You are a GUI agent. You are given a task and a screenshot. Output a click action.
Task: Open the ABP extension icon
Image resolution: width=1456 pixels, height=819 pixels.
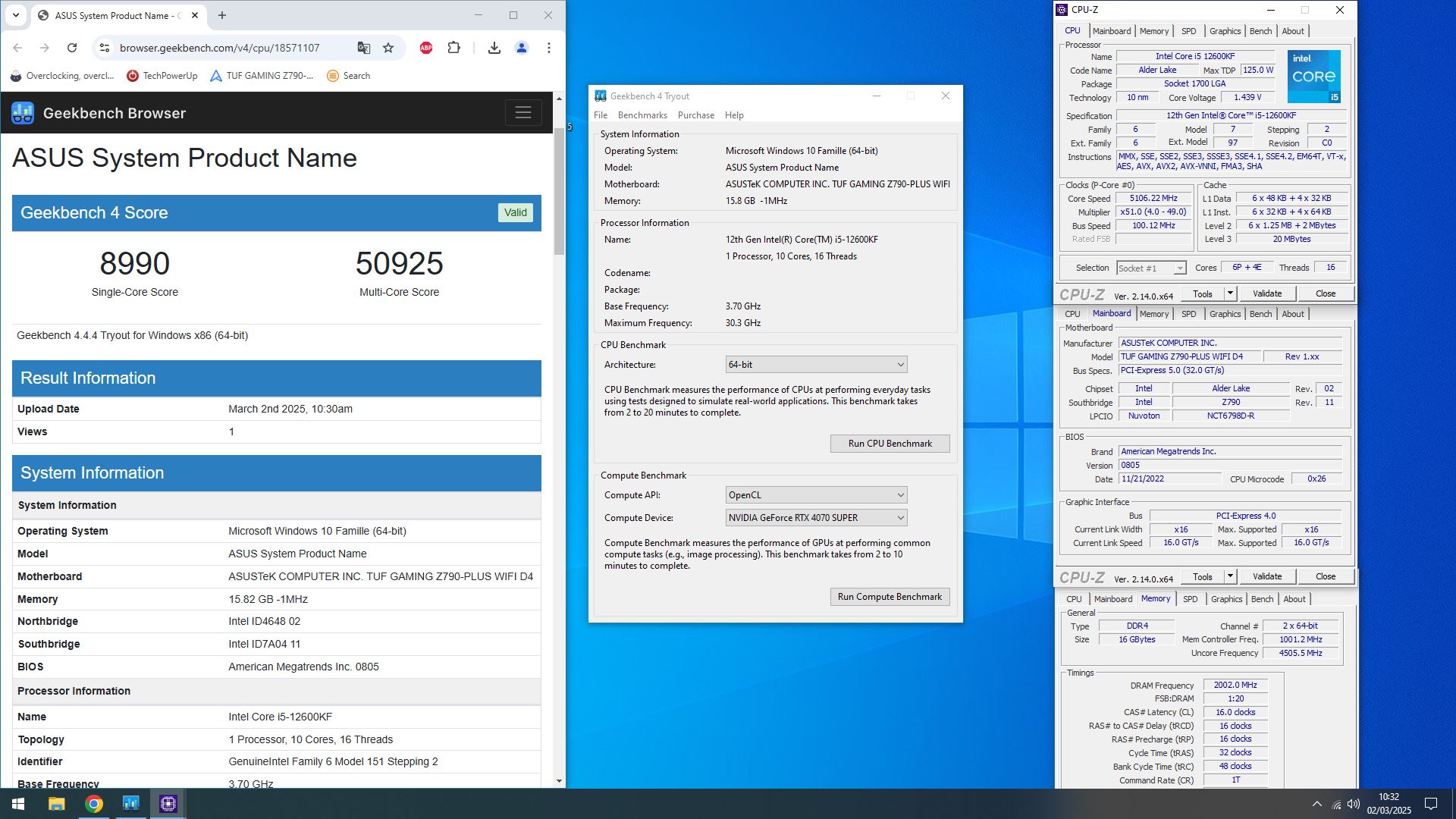[x=426, y=48]
